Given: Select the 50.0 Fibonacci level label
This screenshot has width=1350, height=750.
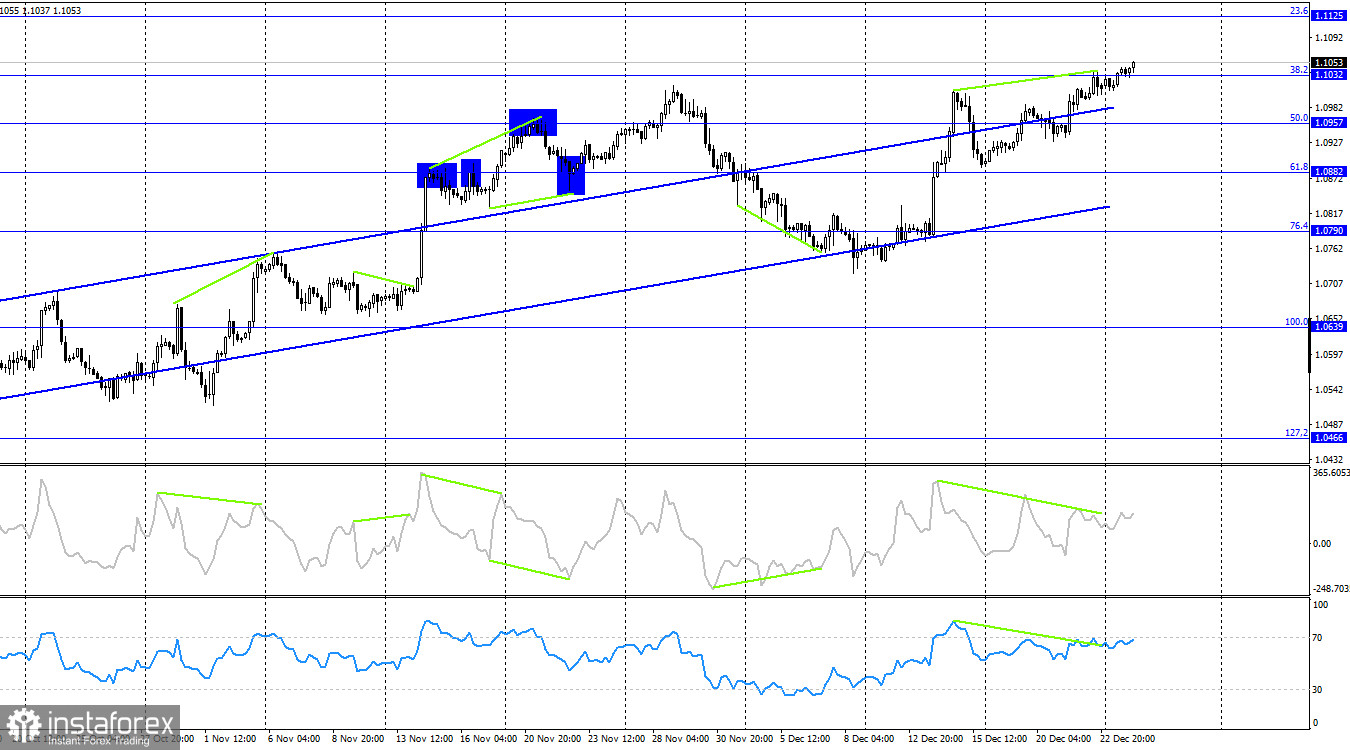Looking at the screenshot, I should pyautogui.click(x=1299, y=117).
